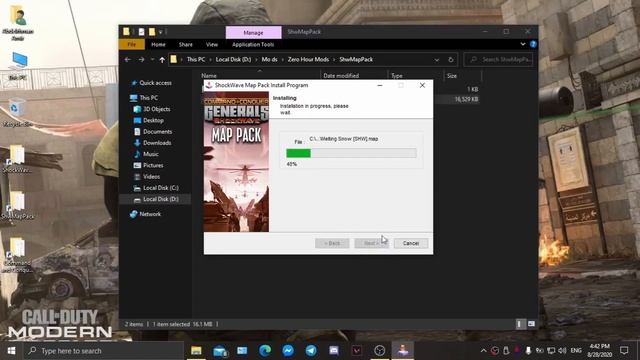640x360 pixels.
Task: Open File Explorer from the taskbar
Action: [x=196, y=351]
